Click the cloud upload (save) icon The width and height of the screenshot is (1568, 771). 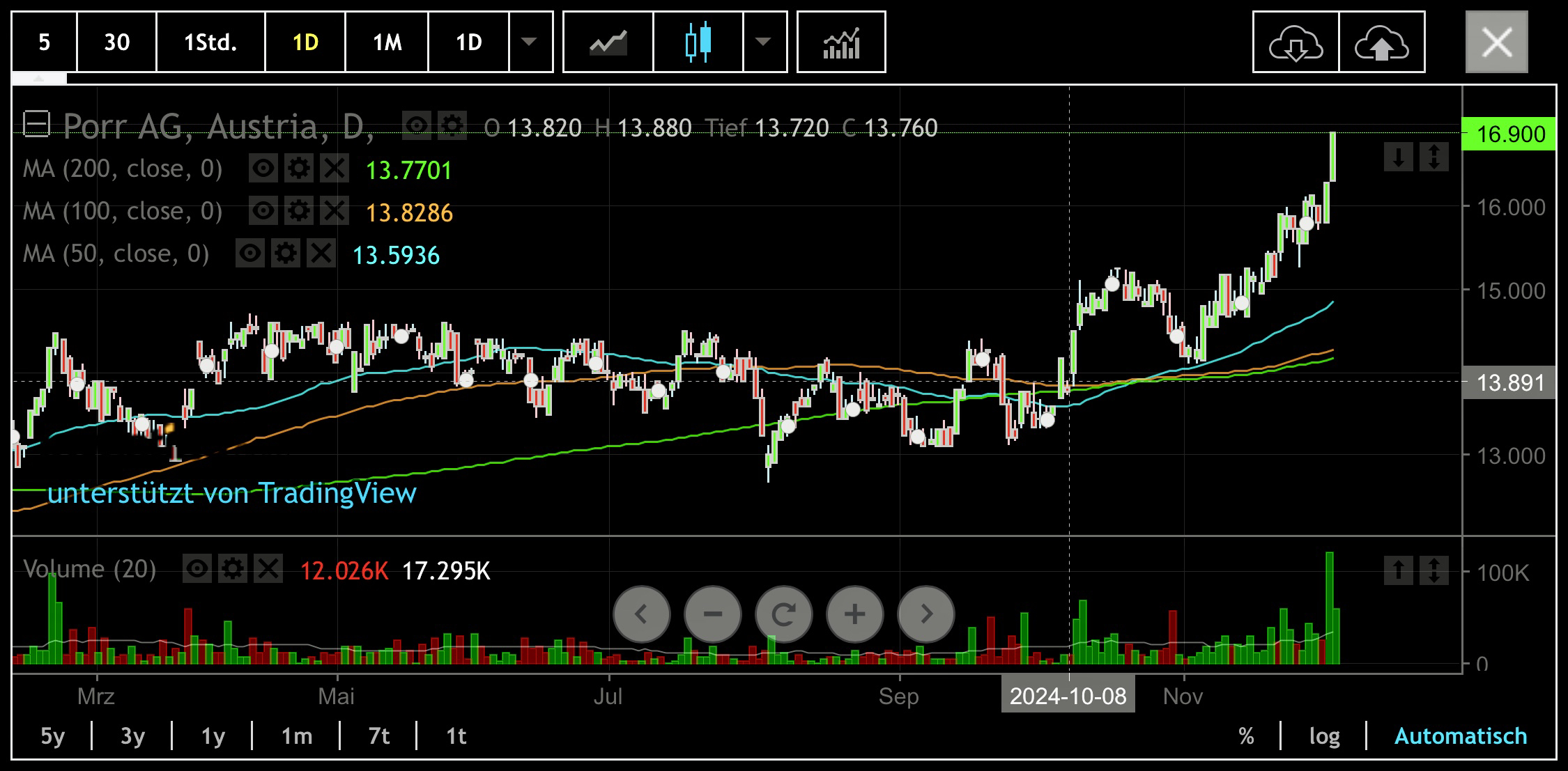(x=1382, y=42)
